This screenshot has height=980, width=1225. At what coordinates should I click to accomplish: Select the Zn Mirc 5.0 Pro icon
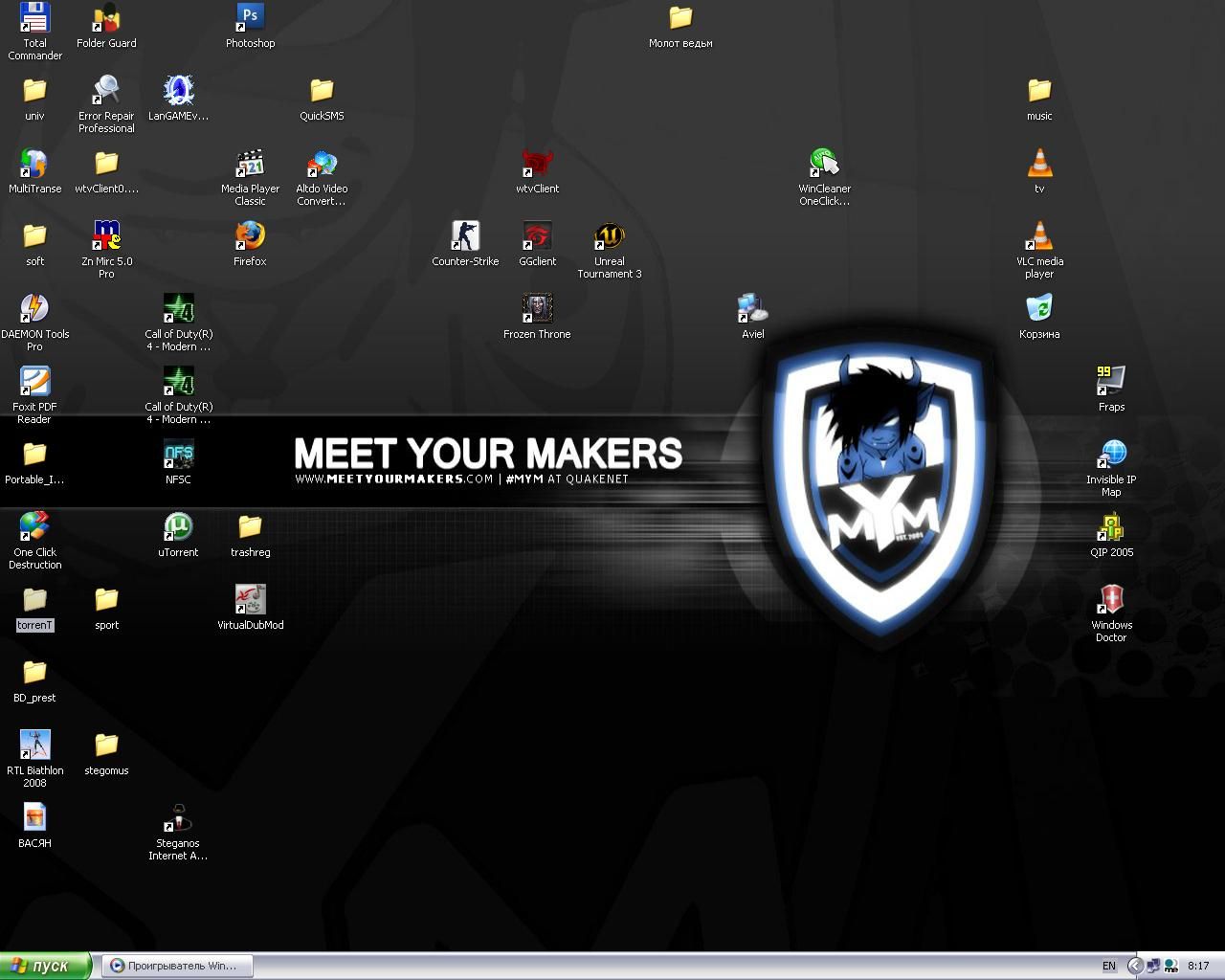tap(106, 235)
